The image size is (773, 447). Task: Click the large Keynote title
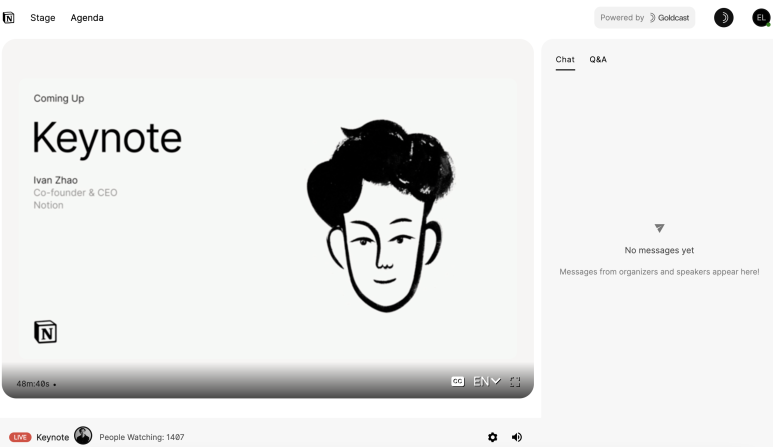pyautogui.click(x=107, y=138)
